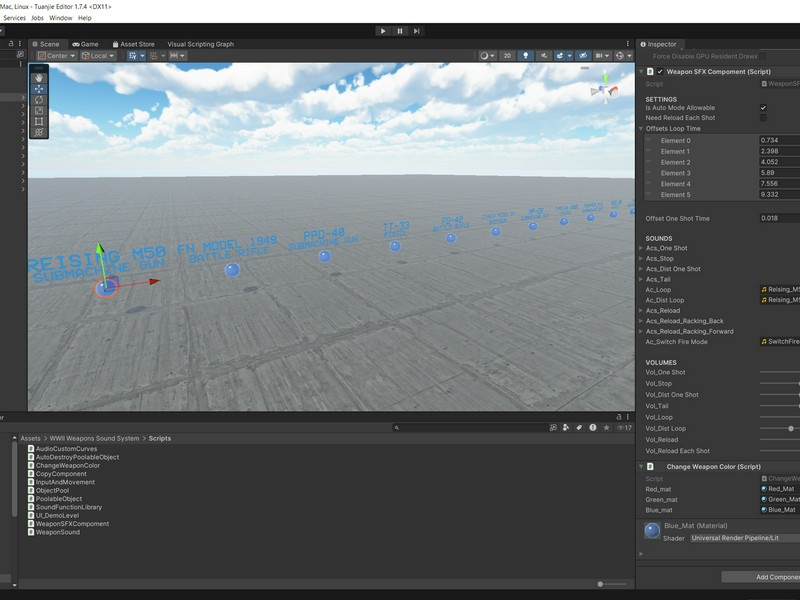Expand the Acs_Reload array
The width and height of the screenshot is (800, 600).
(x=641, y=310)
